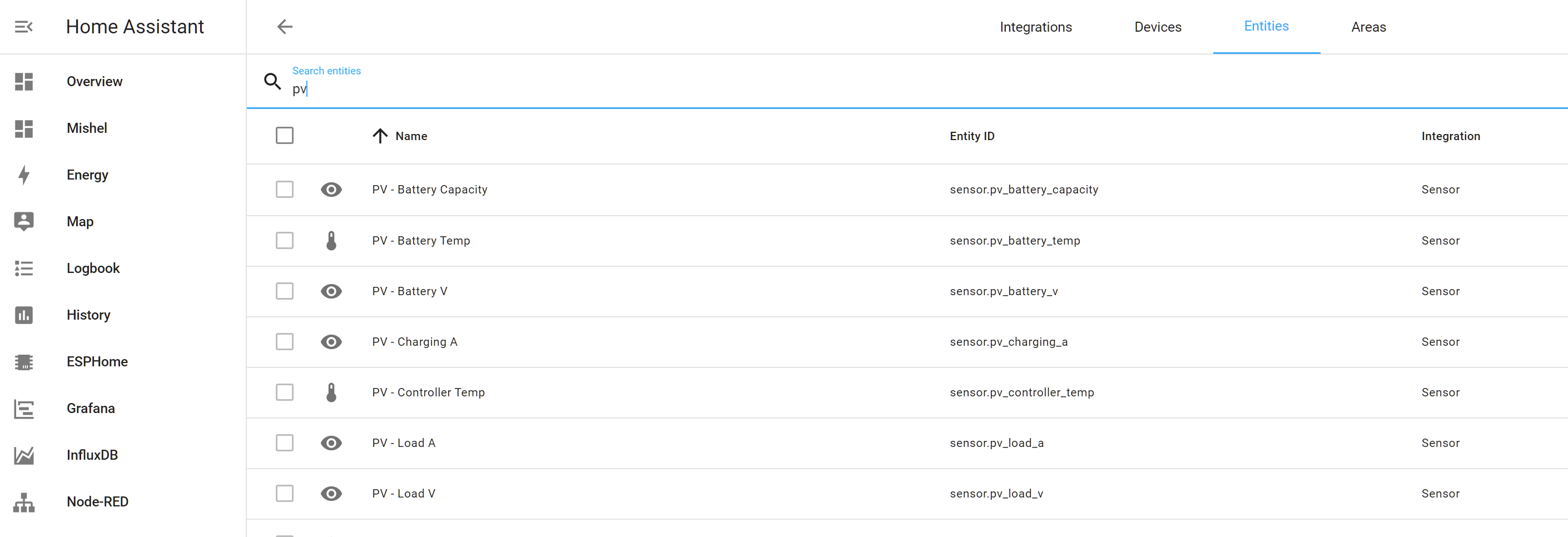The height and width of the screenshot is (537, 1568).
Task: Open Node-RED sitemap icon
Action: point(24,503)
